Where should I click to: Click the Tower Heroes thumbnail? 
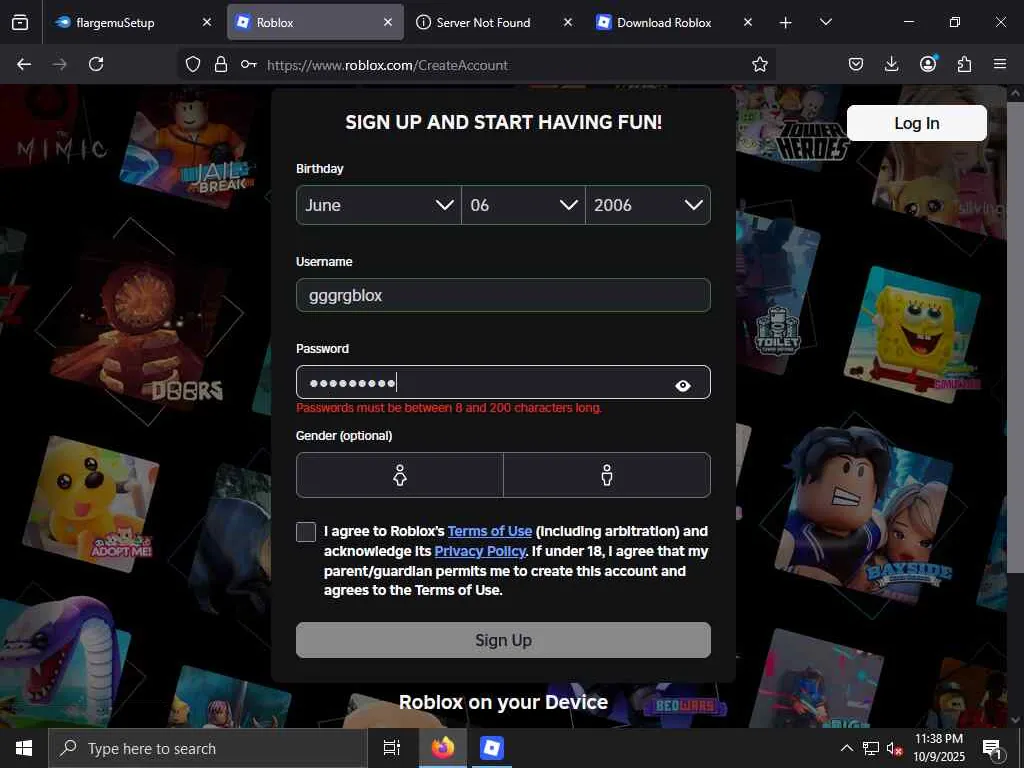[795, 129]
